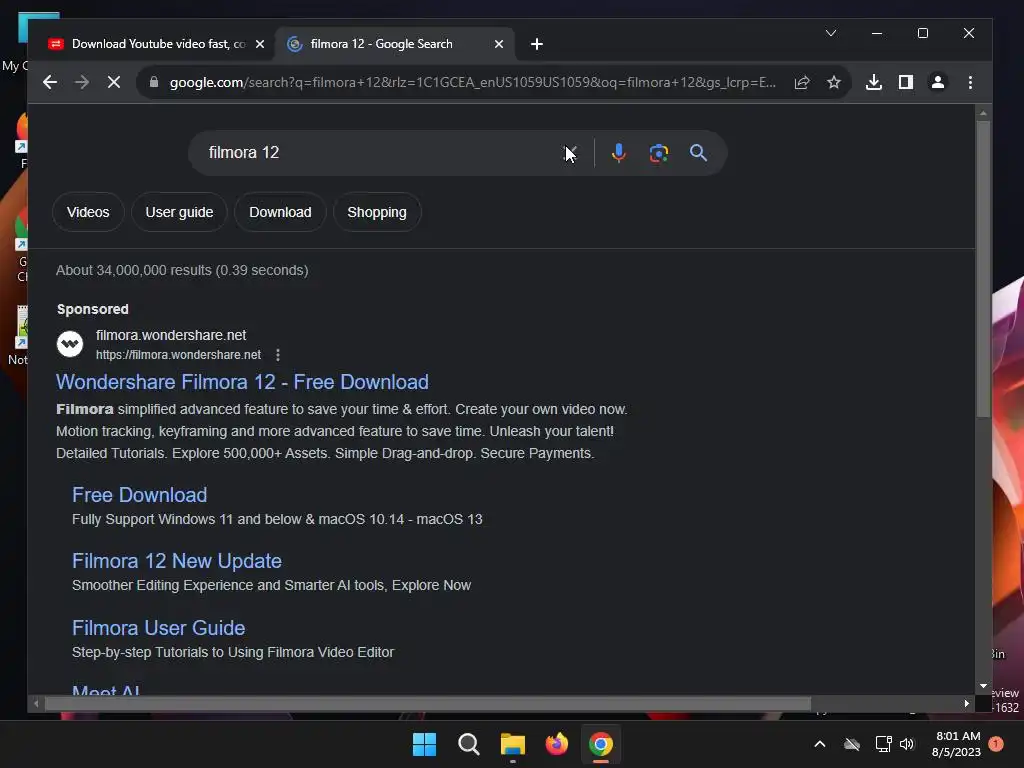1024x768 pixels.
Task: Open a new browser tab
Action: (537, 44)
